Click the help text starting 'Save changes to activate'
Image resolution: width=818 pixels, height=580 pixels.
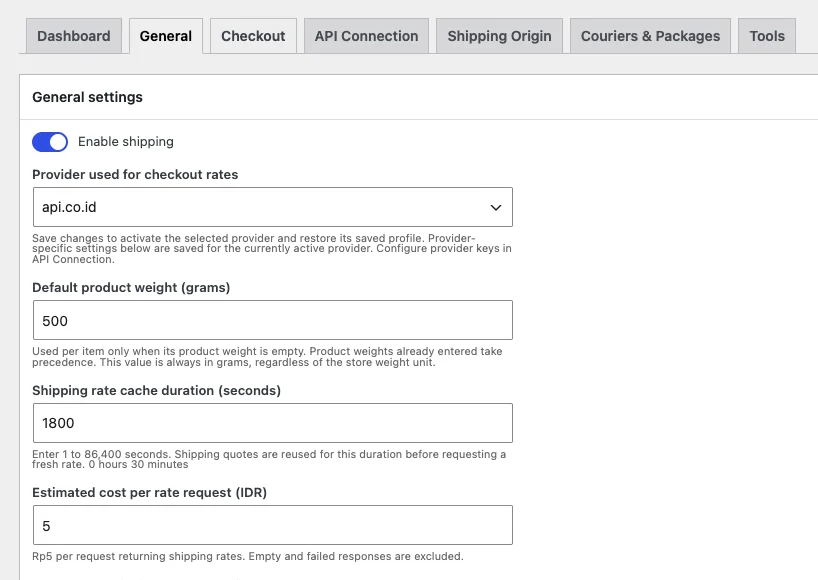pyautogui.click(x=272, y=249)
